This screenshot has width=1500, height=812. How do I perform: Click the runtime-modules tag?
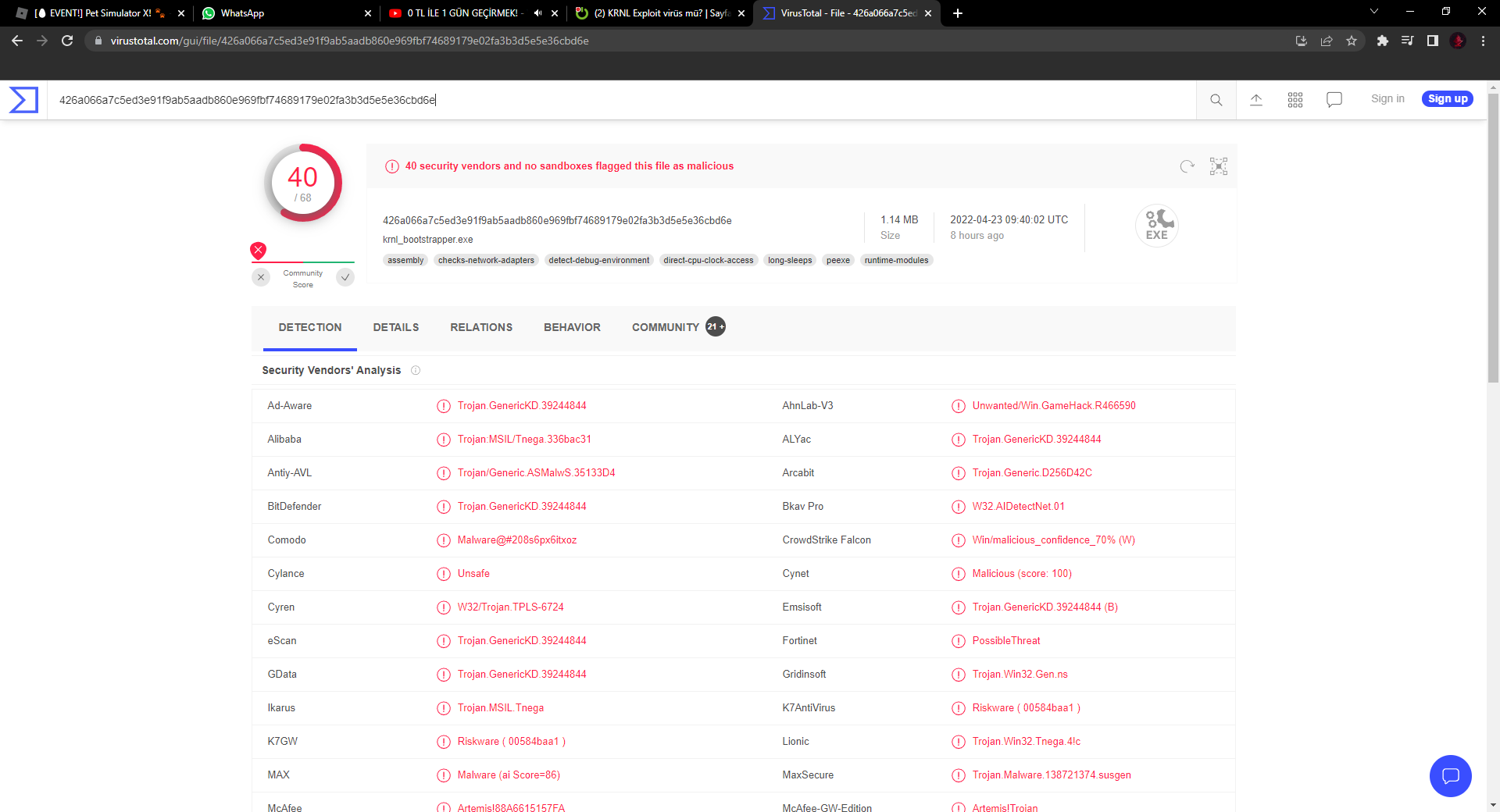click(896, 261)
